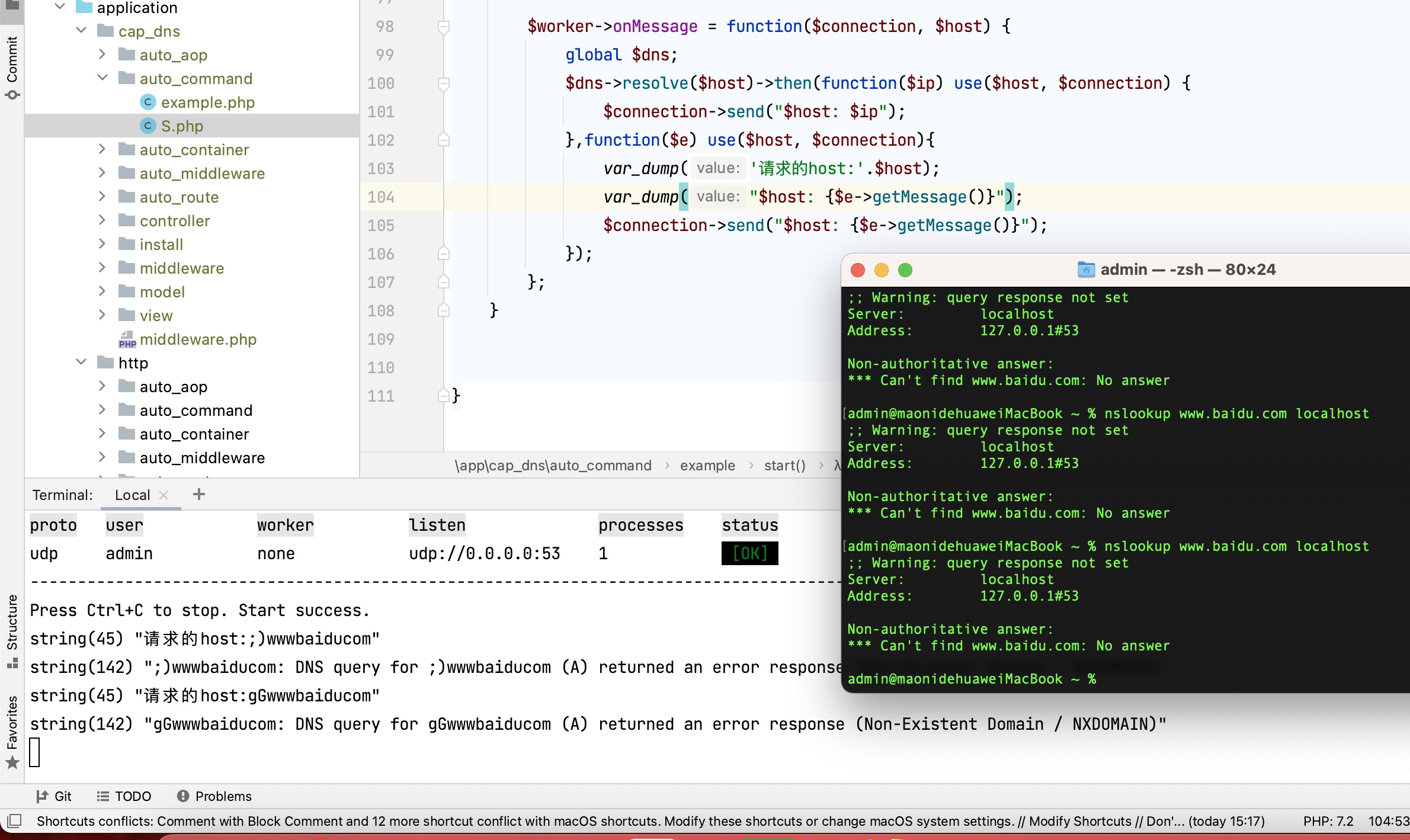
Task: Open example.php in project tree
Action: (207, 102)
